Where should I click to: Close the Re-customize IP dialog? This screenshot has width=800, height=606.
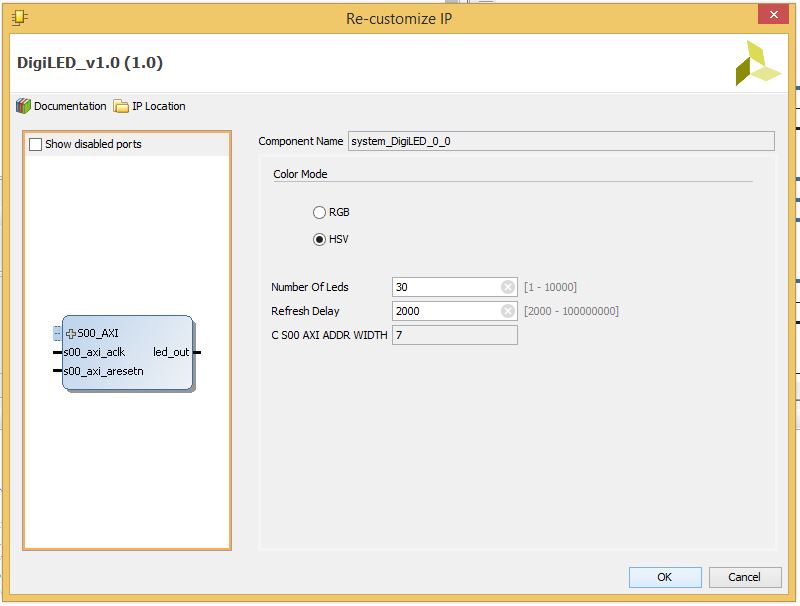(x=773, y=14)
